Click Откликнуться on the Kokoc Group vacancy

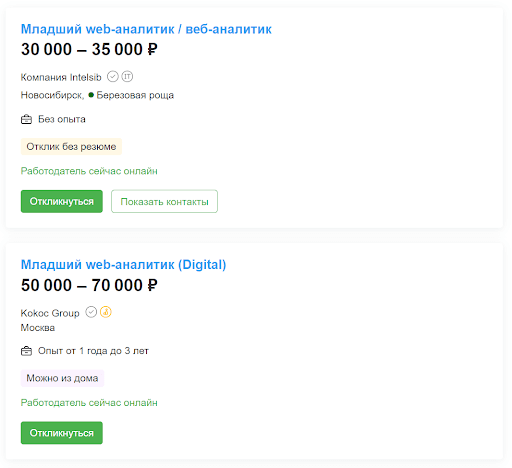[62, 433]
